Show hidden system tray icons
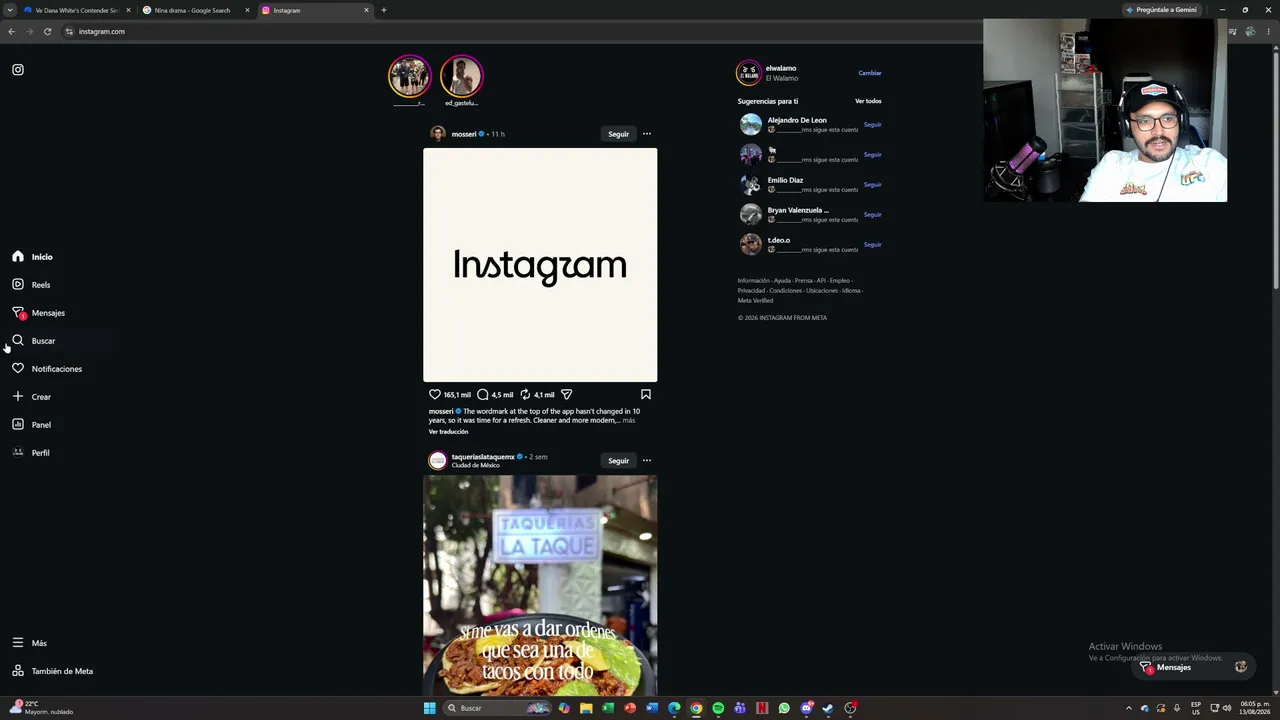1280x720 pixels. [x=1129, y=708]
